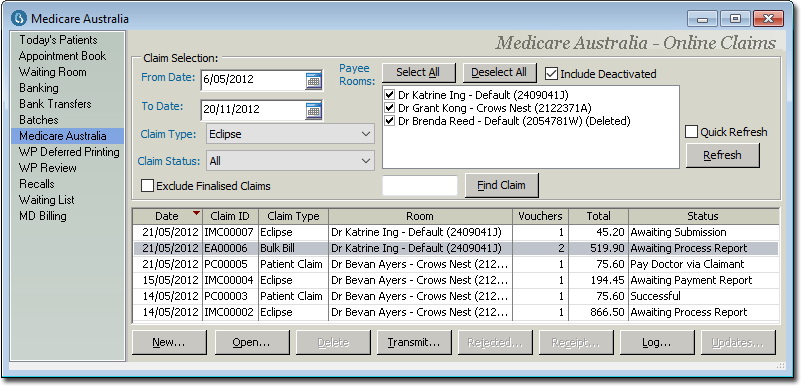Uncheck Dr Grant Kong payee room
Image resolution: width=801 pixels, height=386 pixels.
point(389,108)
